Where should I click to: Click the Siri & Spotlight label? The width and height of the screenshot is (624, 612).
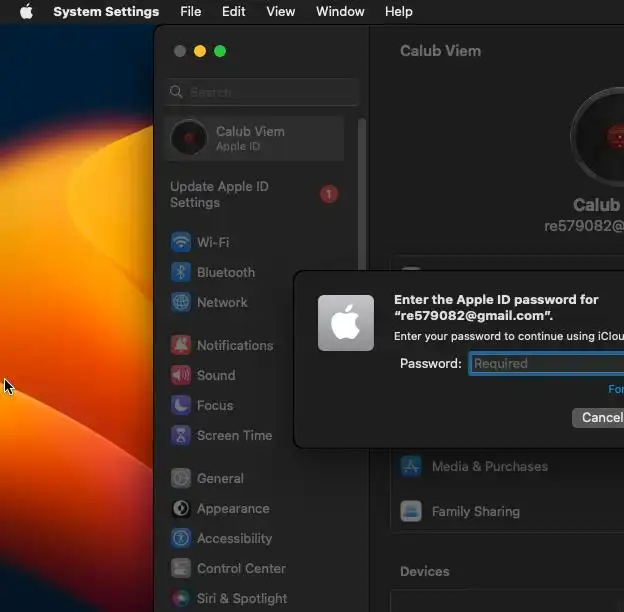(242, 598)
